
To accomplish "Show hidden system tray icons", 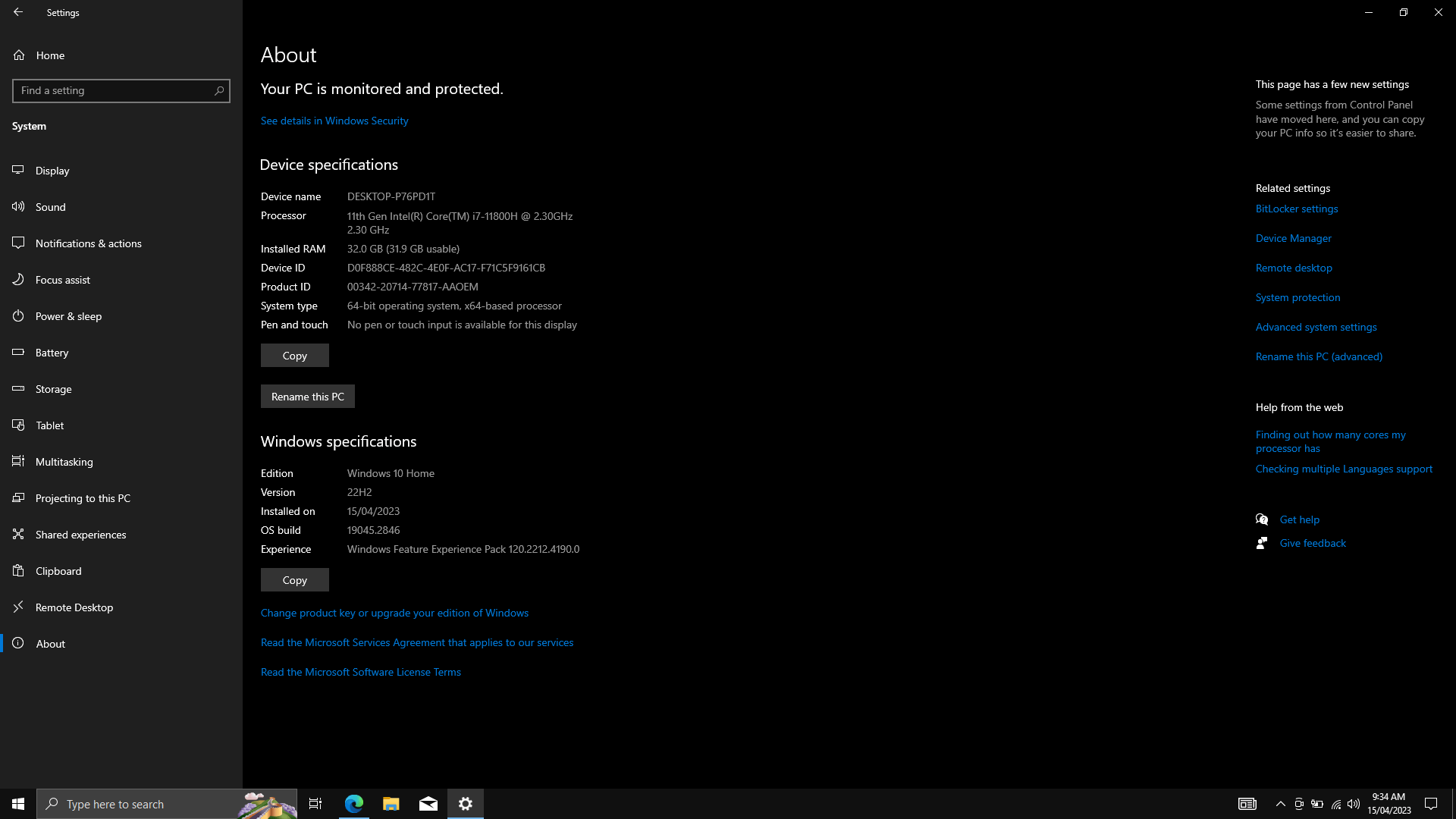I will [1281, 804].
